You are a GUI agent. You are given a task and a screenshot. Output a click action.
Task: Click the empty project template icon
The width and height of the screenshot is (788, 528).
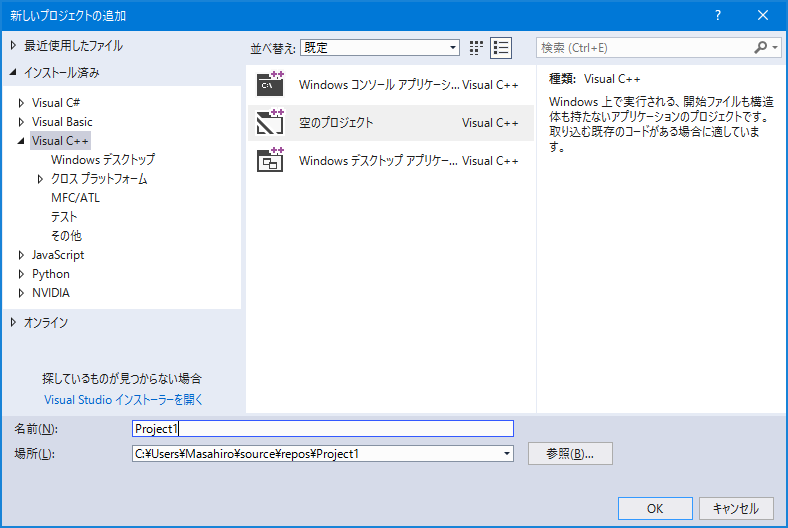pos(270,123)
